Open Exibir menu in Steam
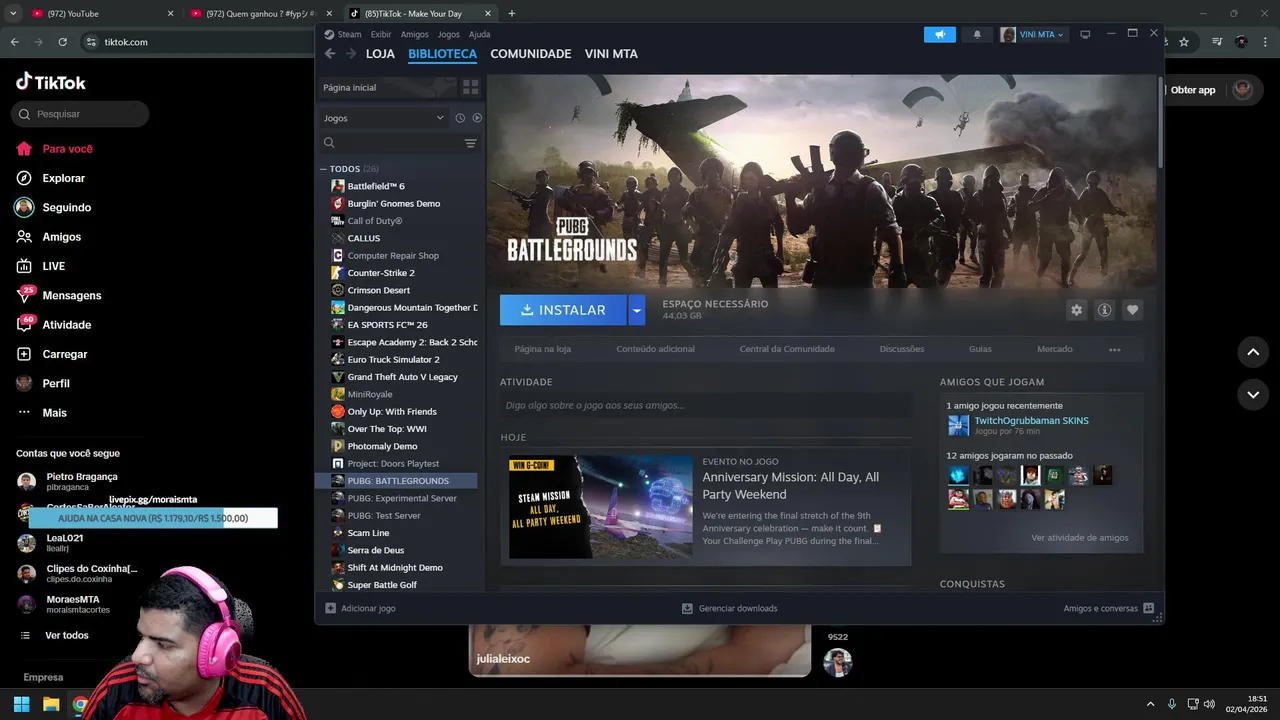The image size is (1280, 720). click(x=381, y=34)
